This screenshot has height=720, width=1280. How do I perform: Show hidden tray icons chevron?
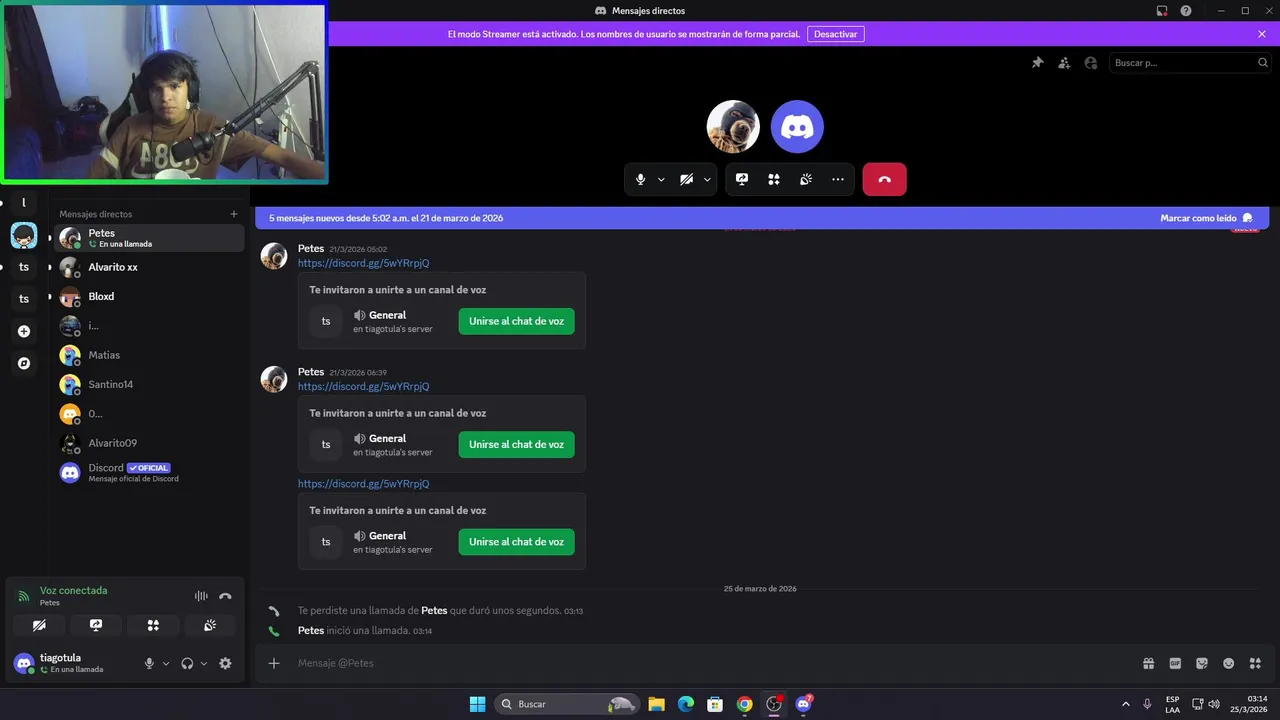point(1126,704)
